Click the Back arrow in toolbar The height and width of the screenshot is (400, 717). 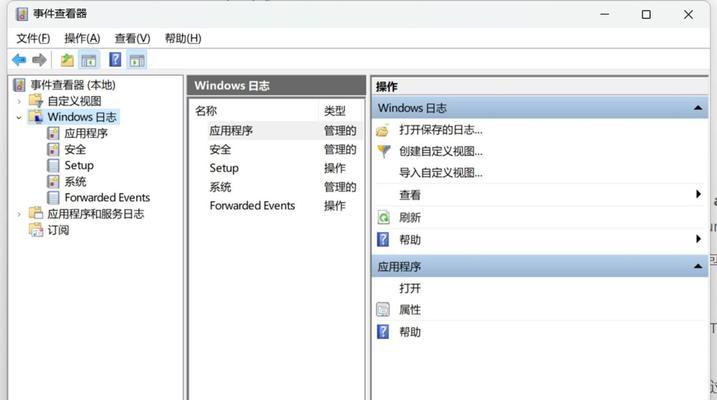pos(19,60)
